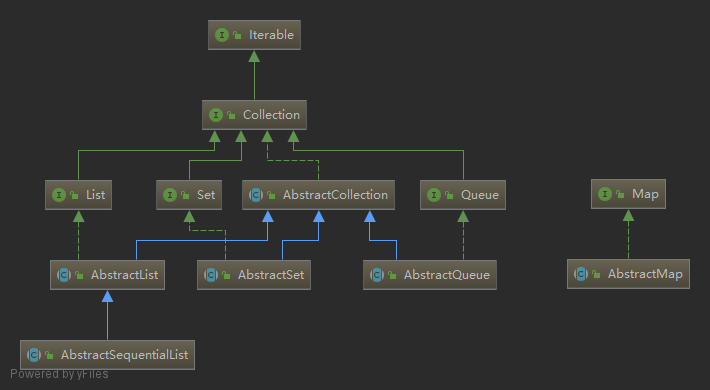Click the interface icon on Iterable node

[222, 35]
